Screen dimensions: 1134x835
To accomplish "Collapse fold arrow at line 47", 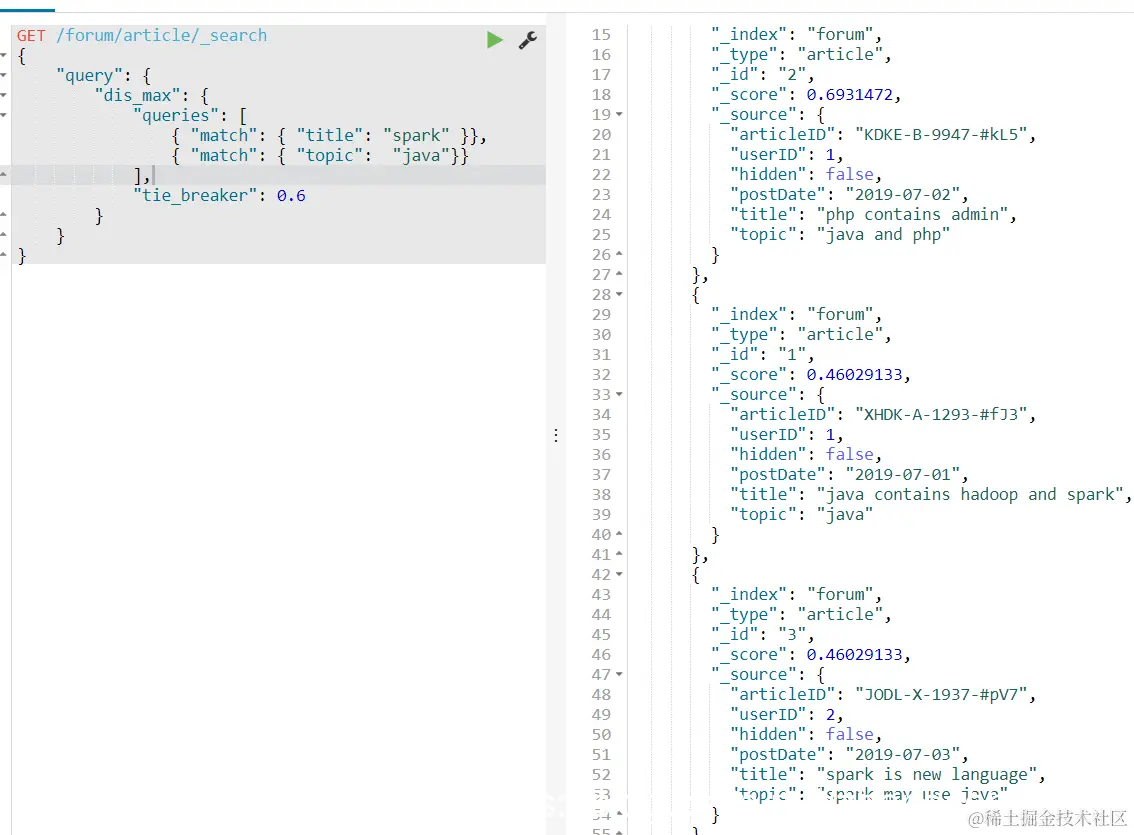I will [x=619, y=674].
